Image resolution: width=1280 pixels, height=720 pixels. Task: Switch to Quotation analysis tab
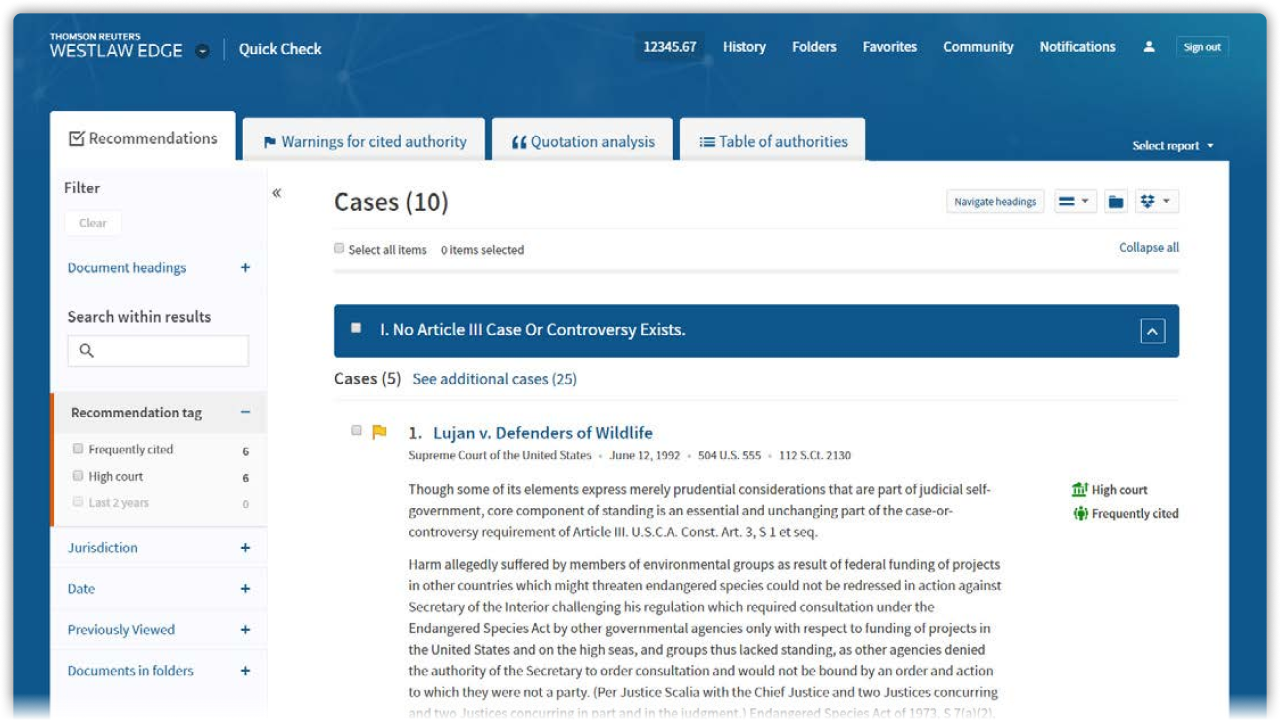click(x=583, y=142)
